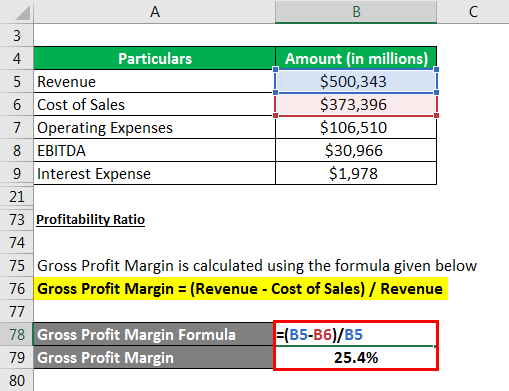Select row 21 header
The height and width of the screenshot is (391, 509).
pos(17,196)
